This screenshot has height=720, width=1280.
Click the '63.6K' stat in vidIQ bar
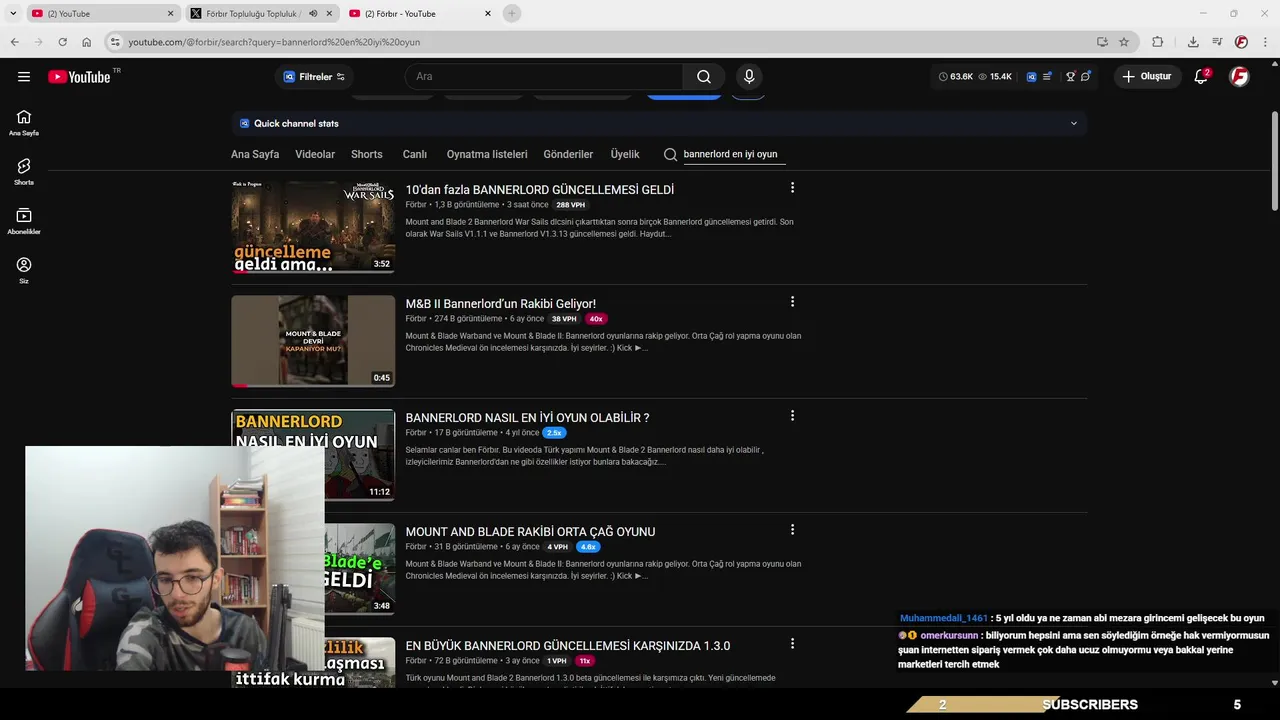(956, 77)
